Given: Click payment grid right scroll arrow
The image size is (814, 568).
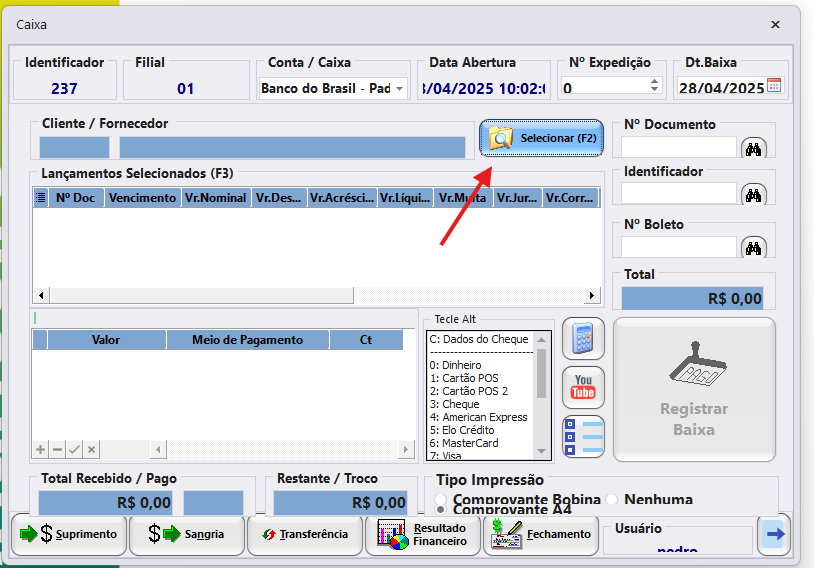Looking at the screenshot, I should click(x=406, y=449).
